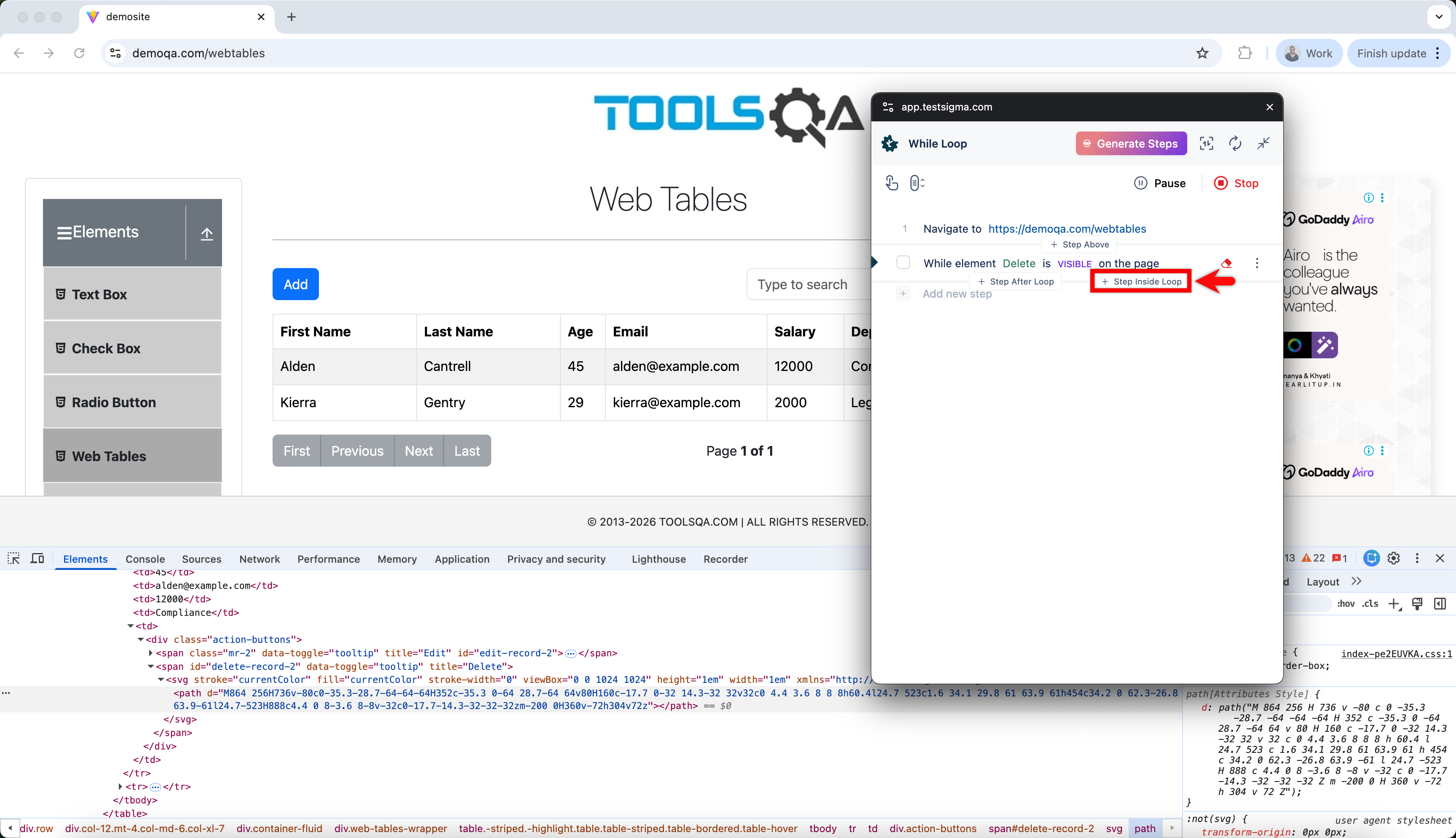Toggle :hov element state panel

coord(1346,604)
